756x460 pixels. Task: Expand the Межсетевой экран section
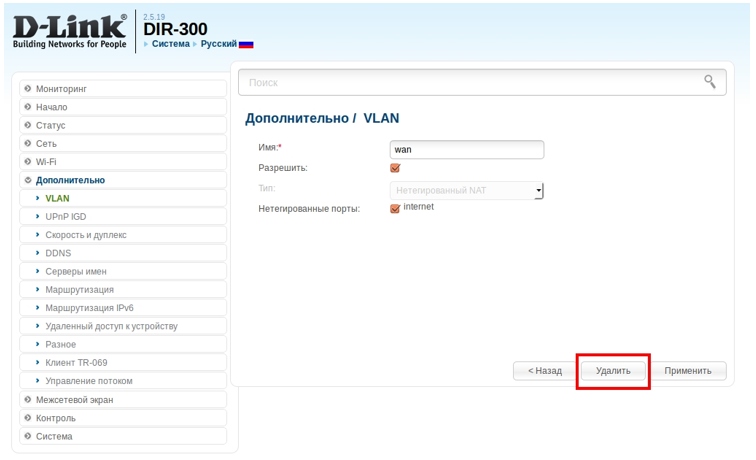[73, 399]
